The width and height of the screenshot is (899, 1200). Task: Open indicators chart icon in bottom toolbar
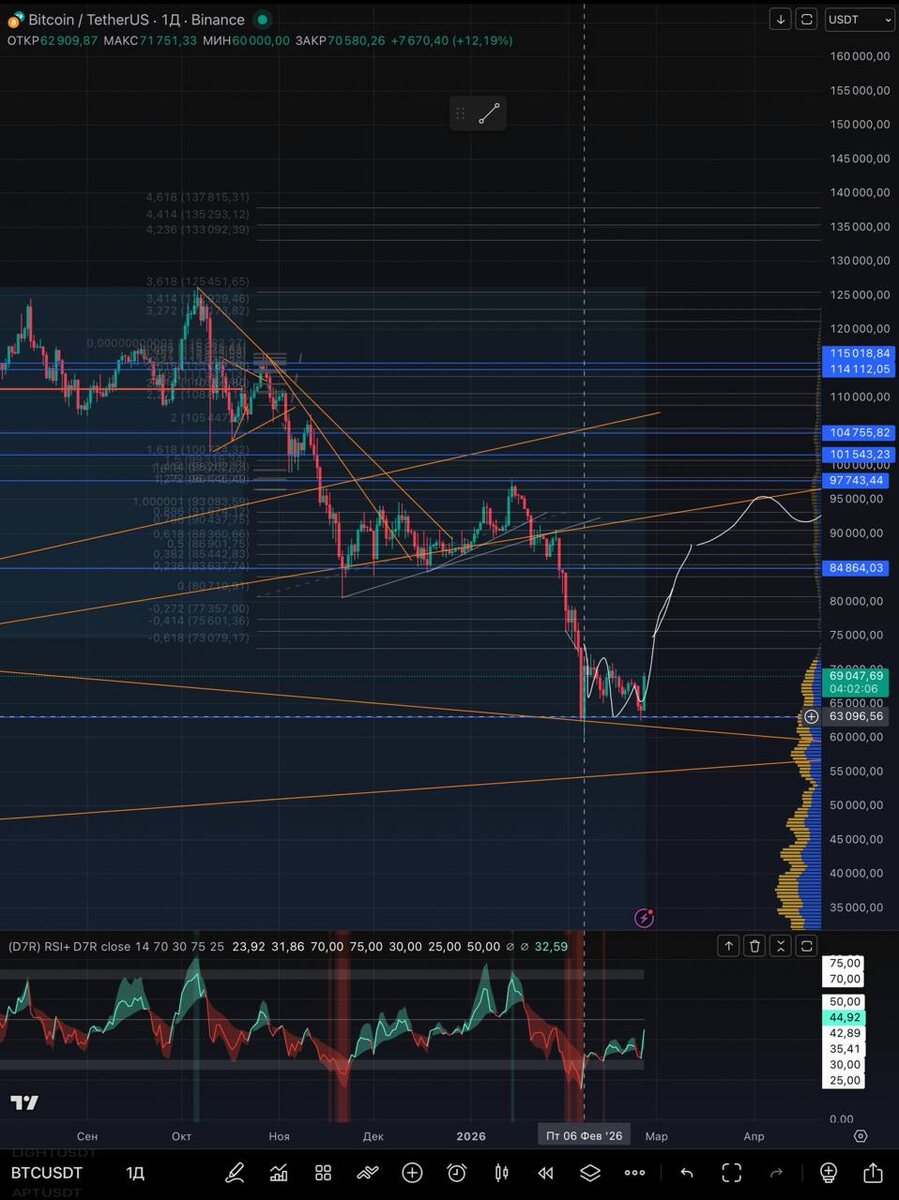[x=279, y=1172]
